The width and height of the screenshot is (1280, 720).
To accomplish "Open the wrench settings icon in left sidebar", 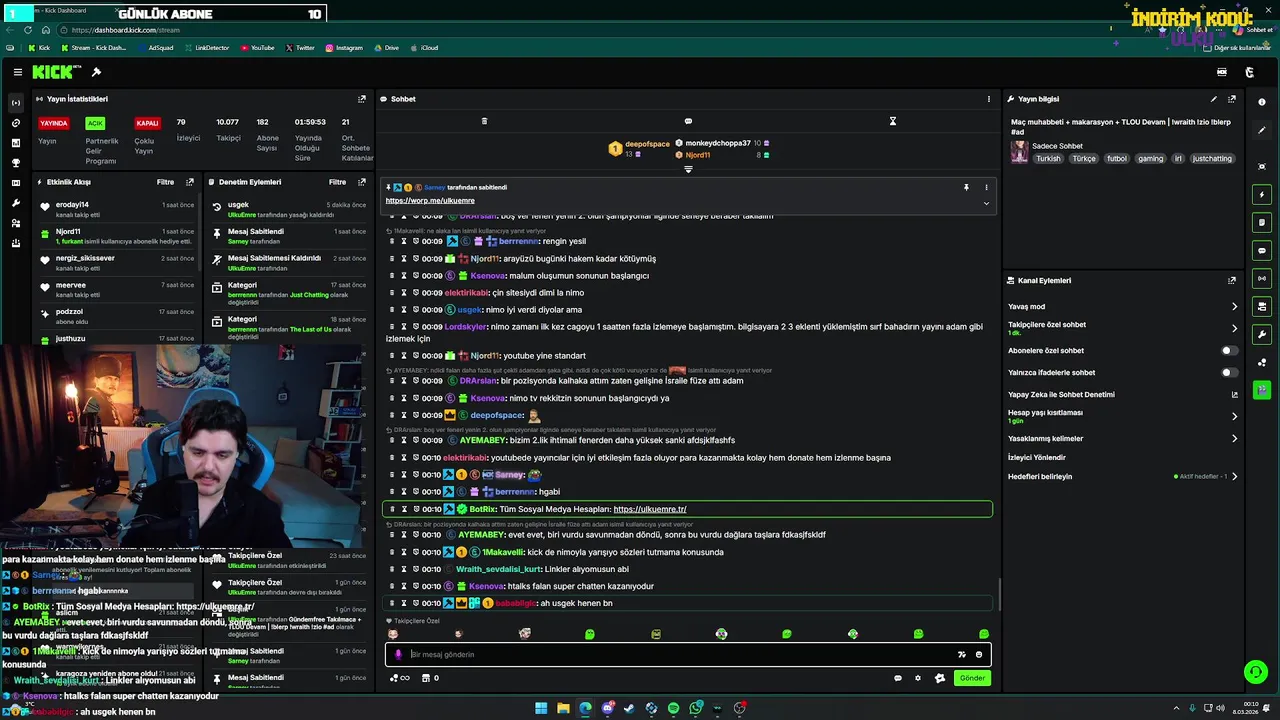I will click(15, 203).
